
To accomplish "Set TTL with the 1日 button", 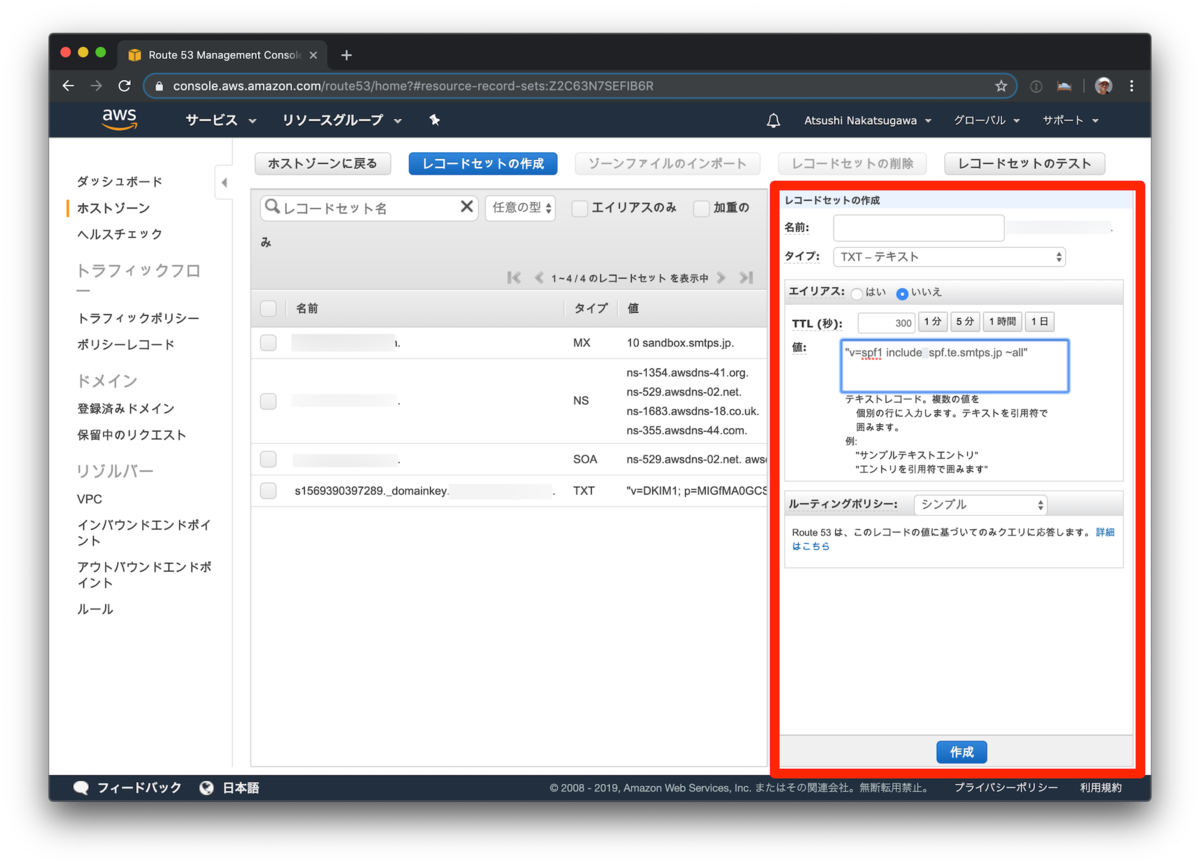I will click(x=1039, y=322).
